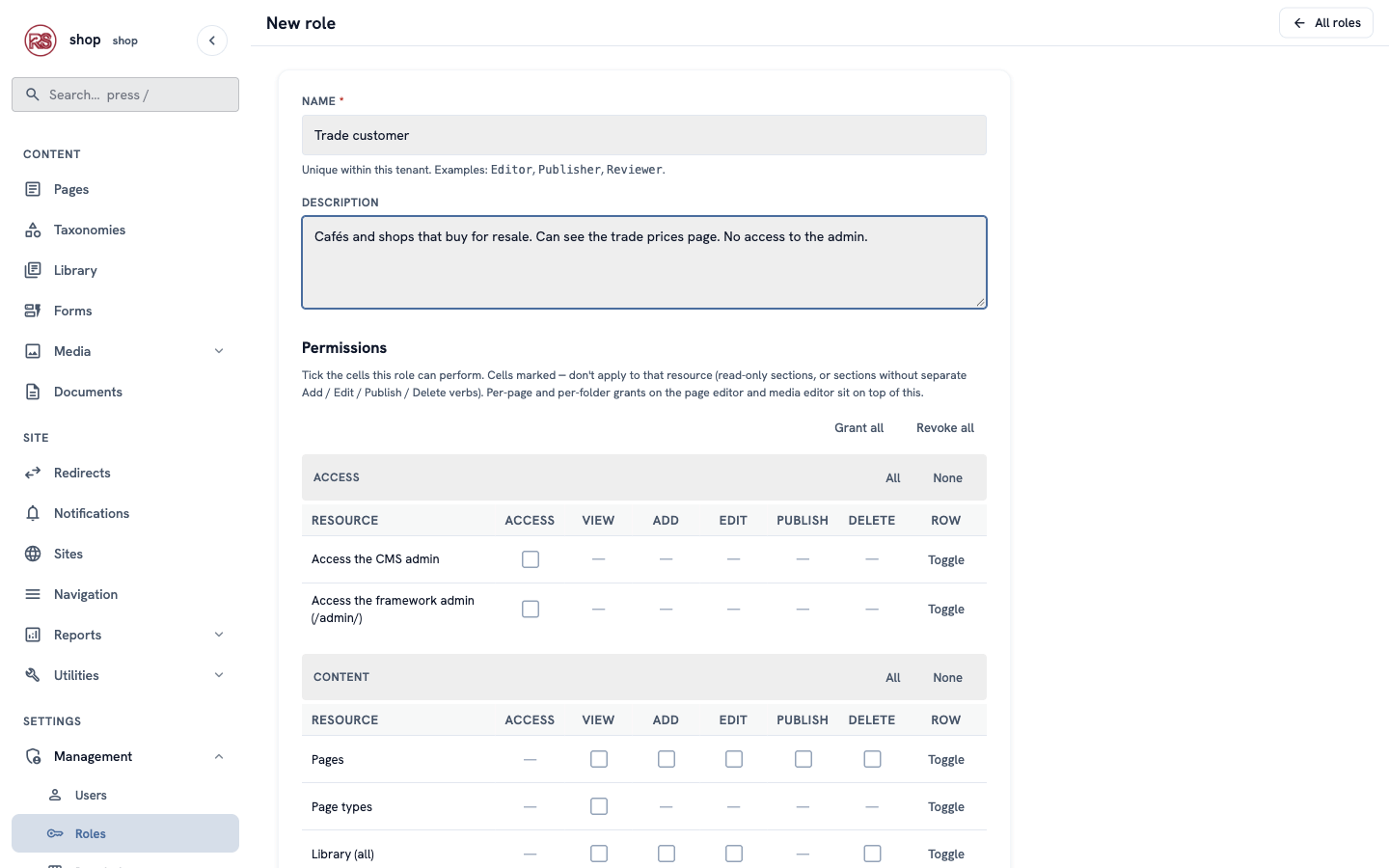Click the Library icon in sidebar
Image resolution: width=1389 pixels, height=868 pixels.
(x=33, y=270)
